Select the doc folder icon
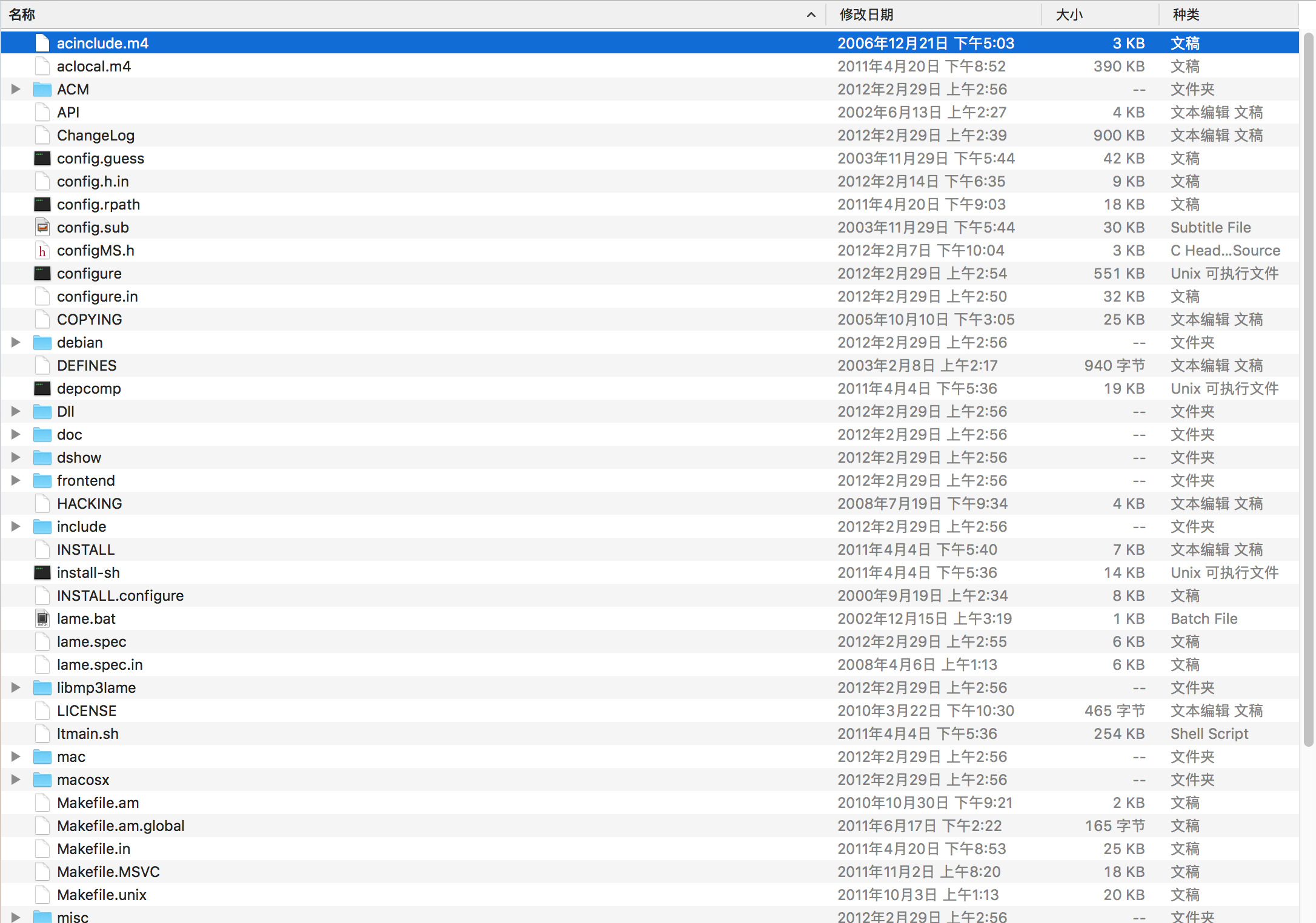The image size is (1316, 923). point(42,434)
